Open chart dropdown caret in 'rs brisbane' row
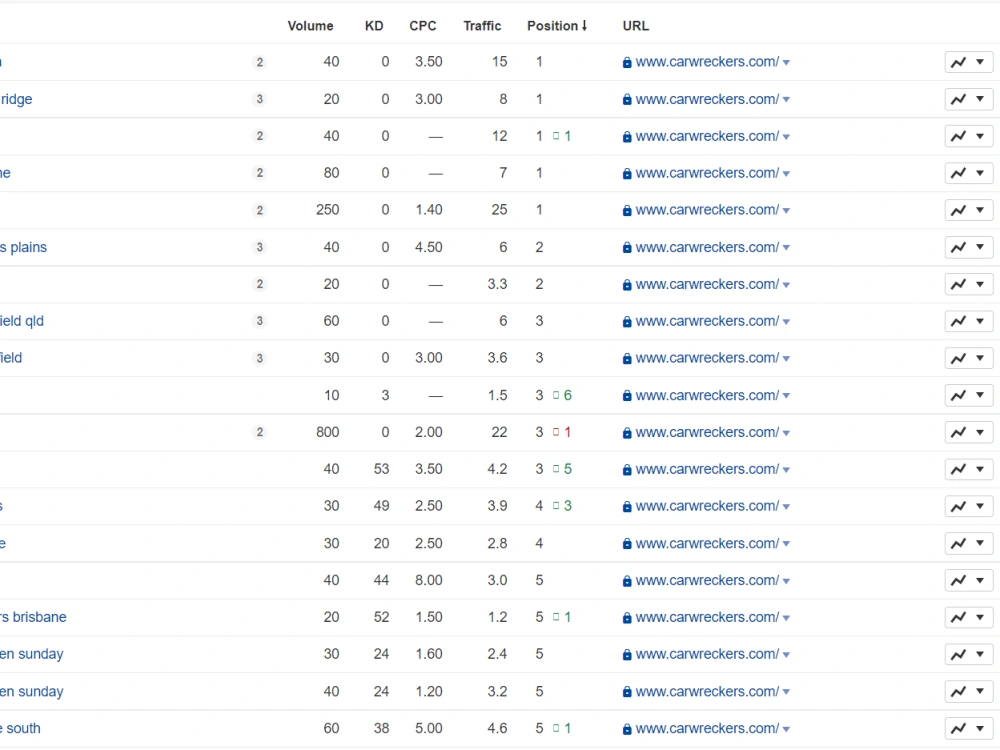The height and width of the screenshot is (750, 1000). click(x=980, y=617)
